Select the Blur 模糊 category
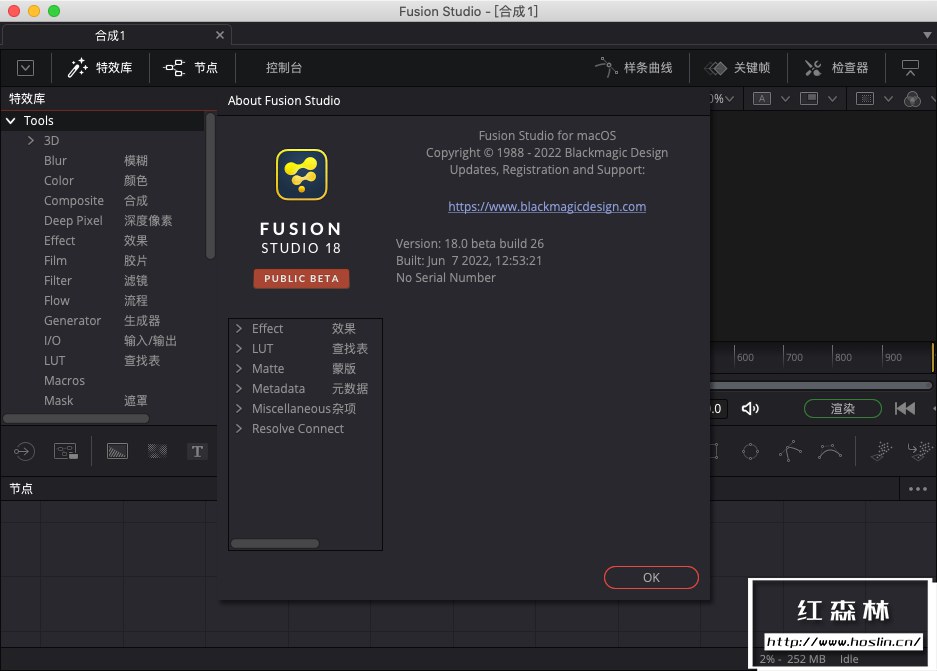 pos(96,161)
